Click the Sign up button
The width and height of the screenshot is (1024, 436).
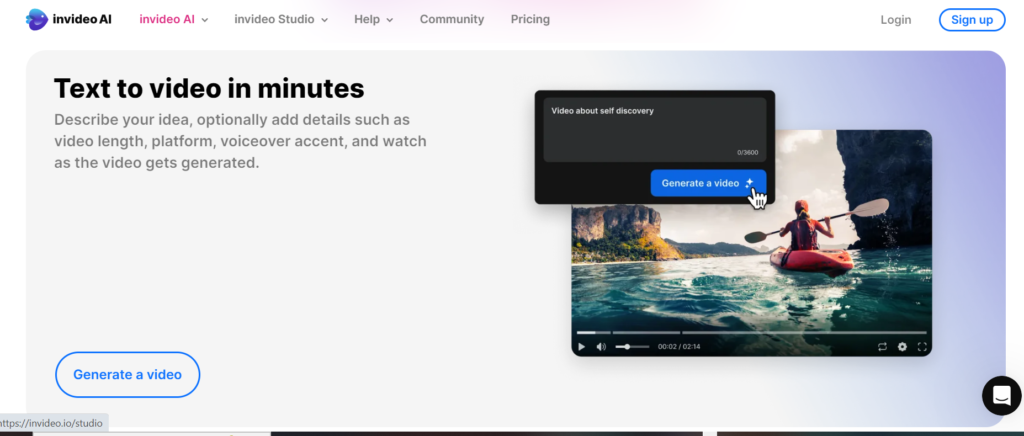click(972, 20)
